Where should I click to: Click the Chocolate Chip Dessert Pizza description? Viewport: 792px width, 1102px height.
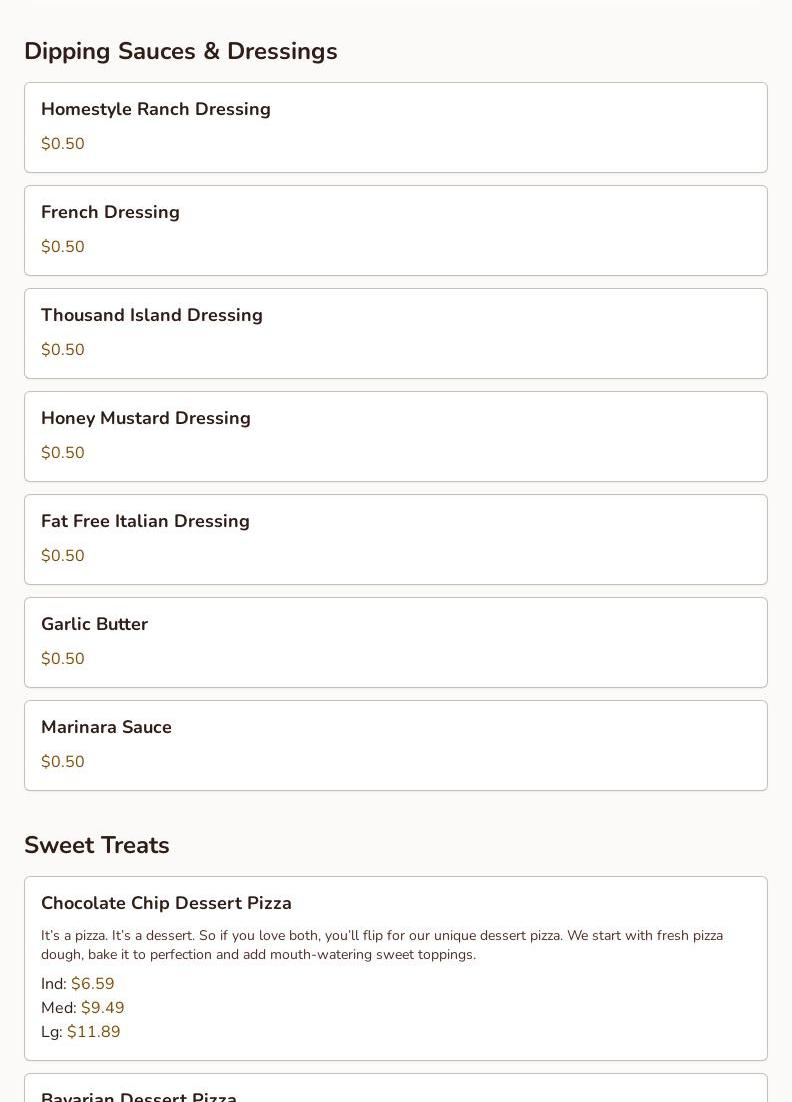point(382,945)
